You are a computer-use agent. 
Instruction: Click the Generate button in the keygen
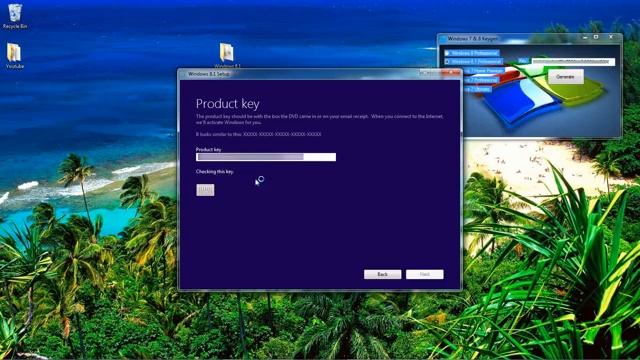point(565,77)
